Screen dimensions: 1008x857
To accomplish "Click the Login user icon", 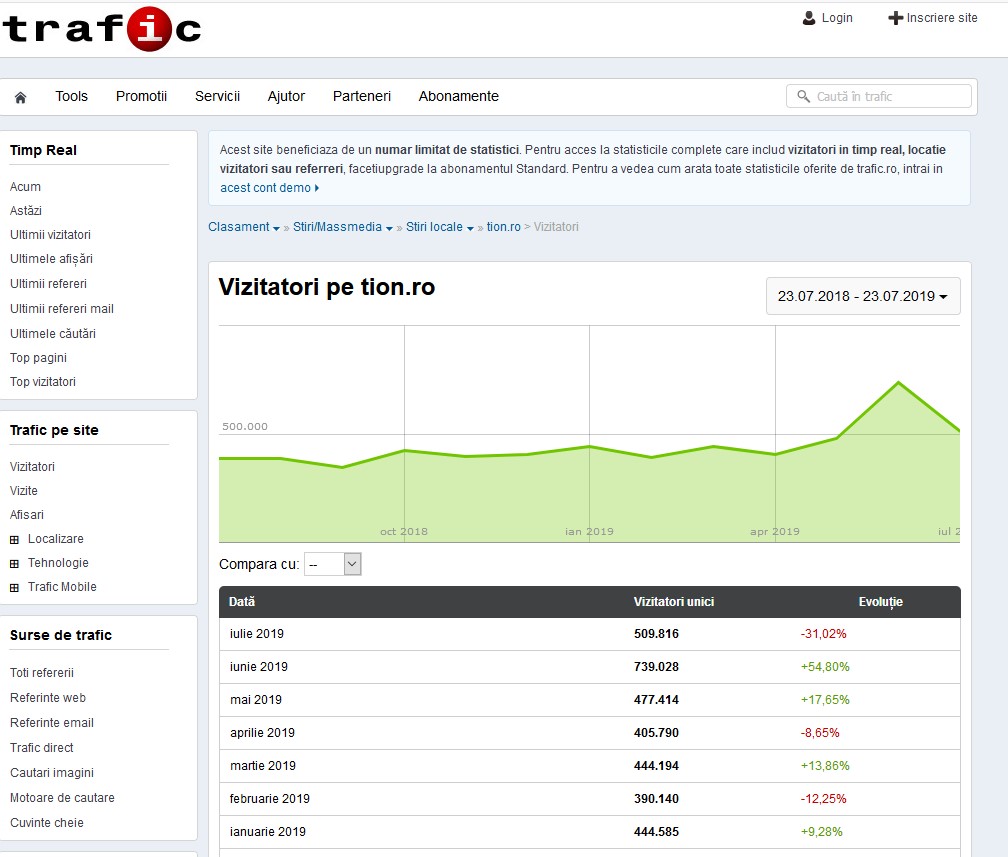I will (x=809, y=18).
